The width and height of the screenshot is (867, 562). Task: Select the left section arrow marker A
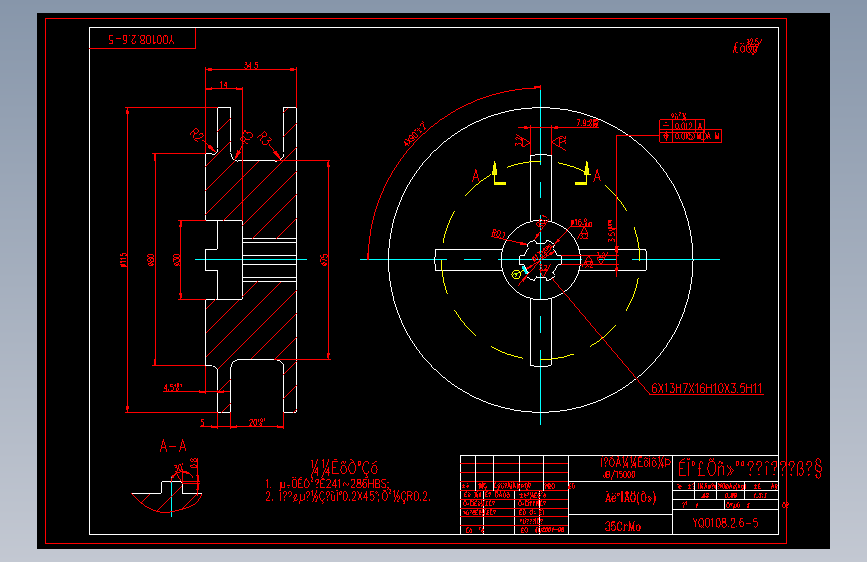click(x=476, y=176)
